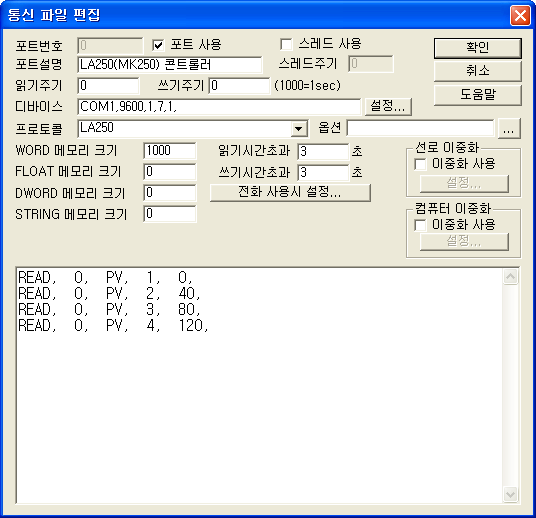Expand the 프로토콜 LA250 dropdown arrow
The image size is (536, 518).
(x=299, y=129)
